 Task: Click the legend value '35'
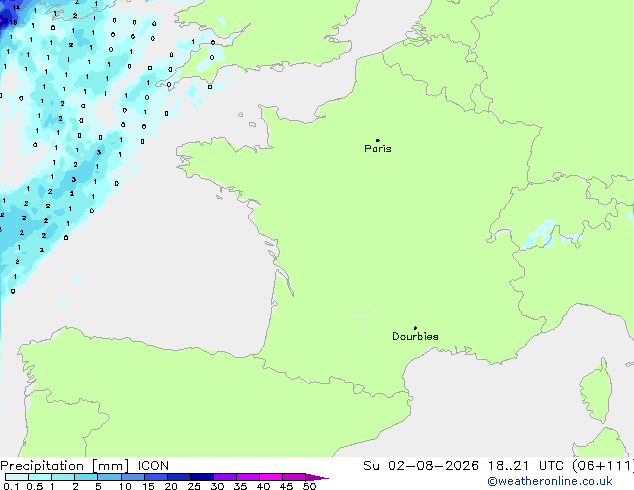point(240,486)
